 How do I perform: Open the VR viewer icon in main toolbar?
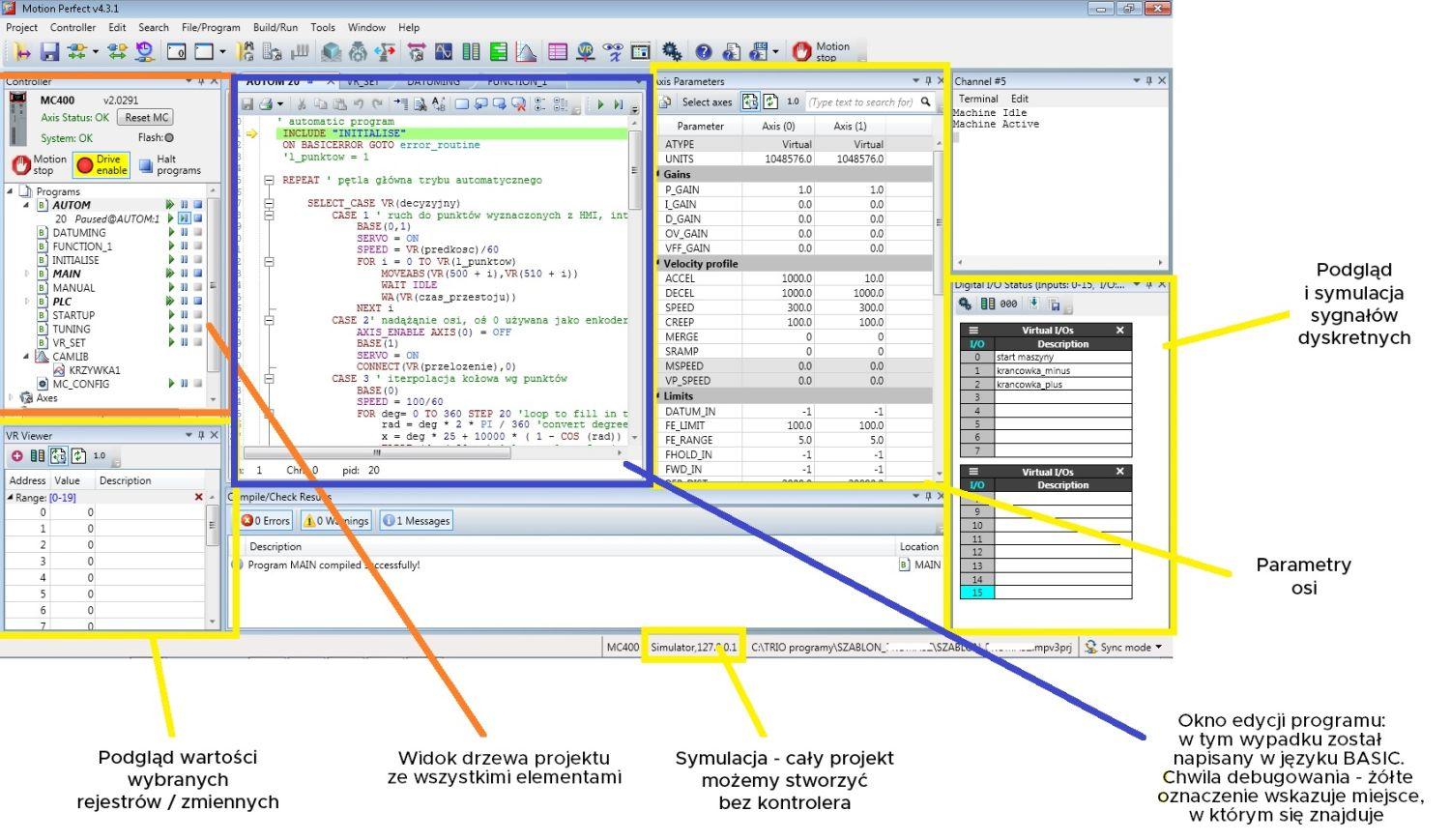pyautogui.click(x=586, y=52)
